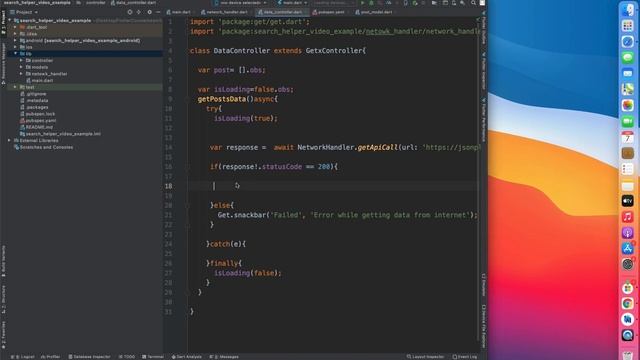
Task: Expand the controller folder
Action: pos(21,60)
